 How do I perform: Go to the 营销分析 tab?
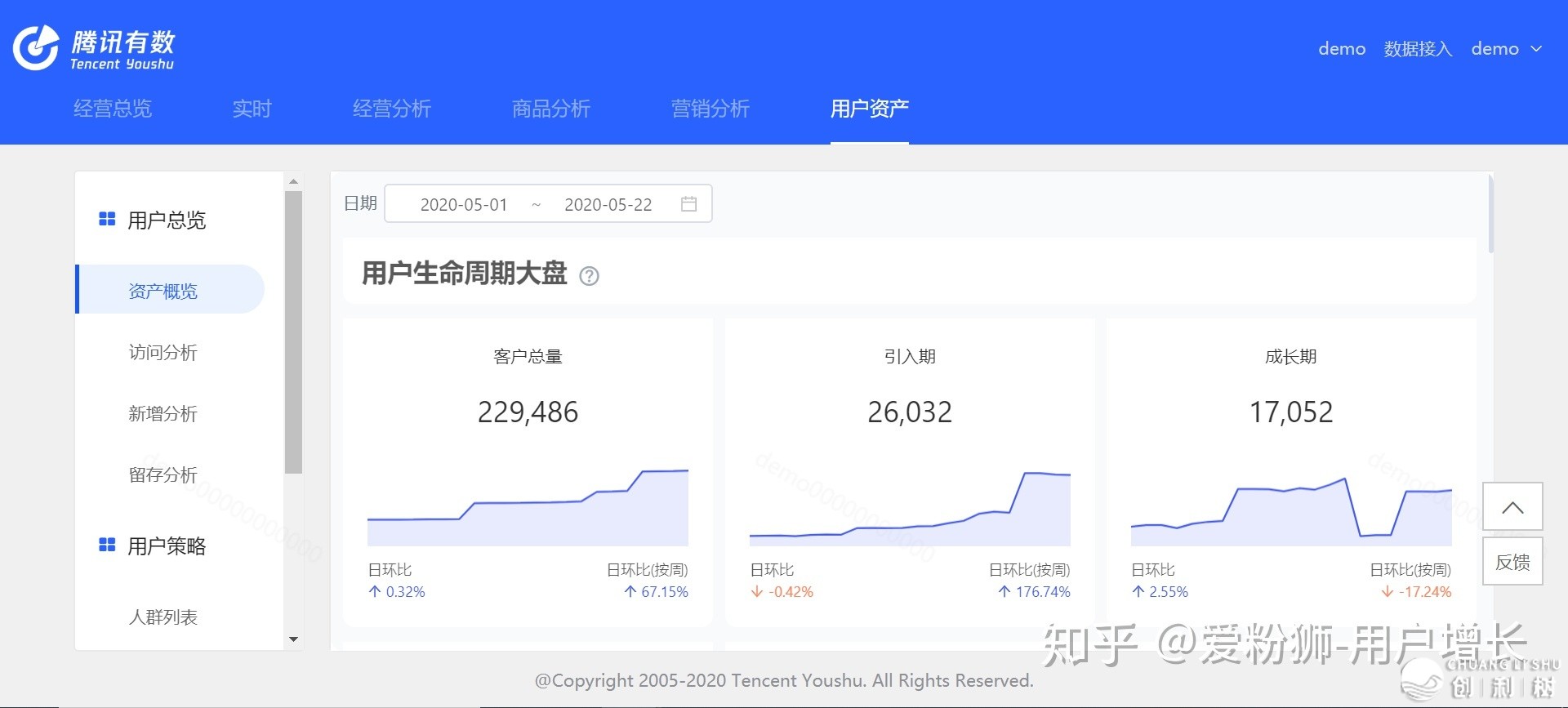click(710, 109)
